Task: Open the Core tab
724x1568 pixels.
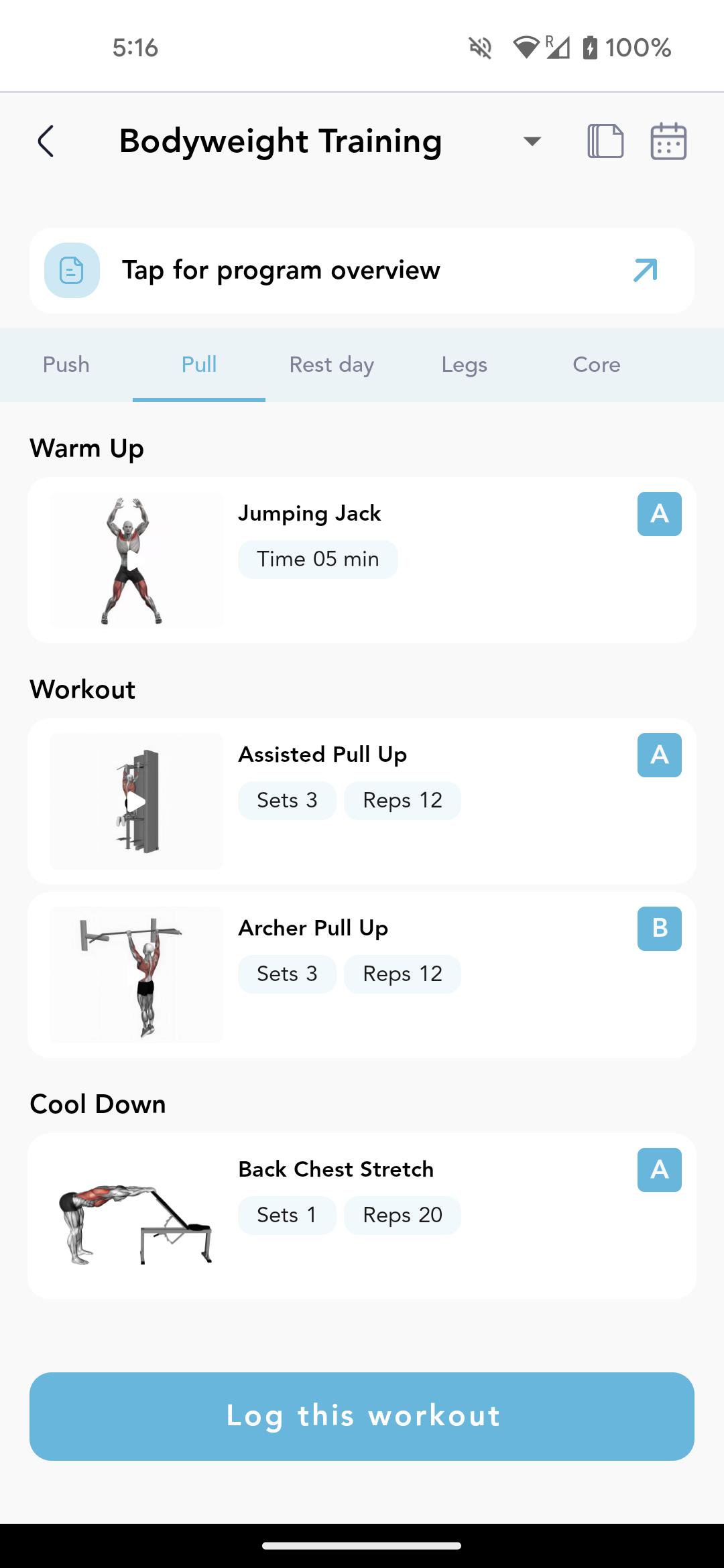Action: coord(597,365)
